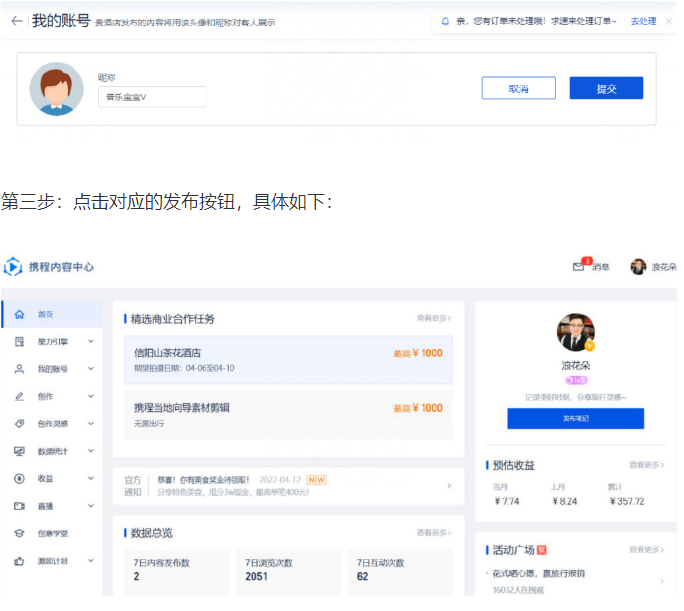The width and height of the screenshot is (684, 611).
Task: Click the cartoon profile avatar
Action: click(x=56, y=89)
